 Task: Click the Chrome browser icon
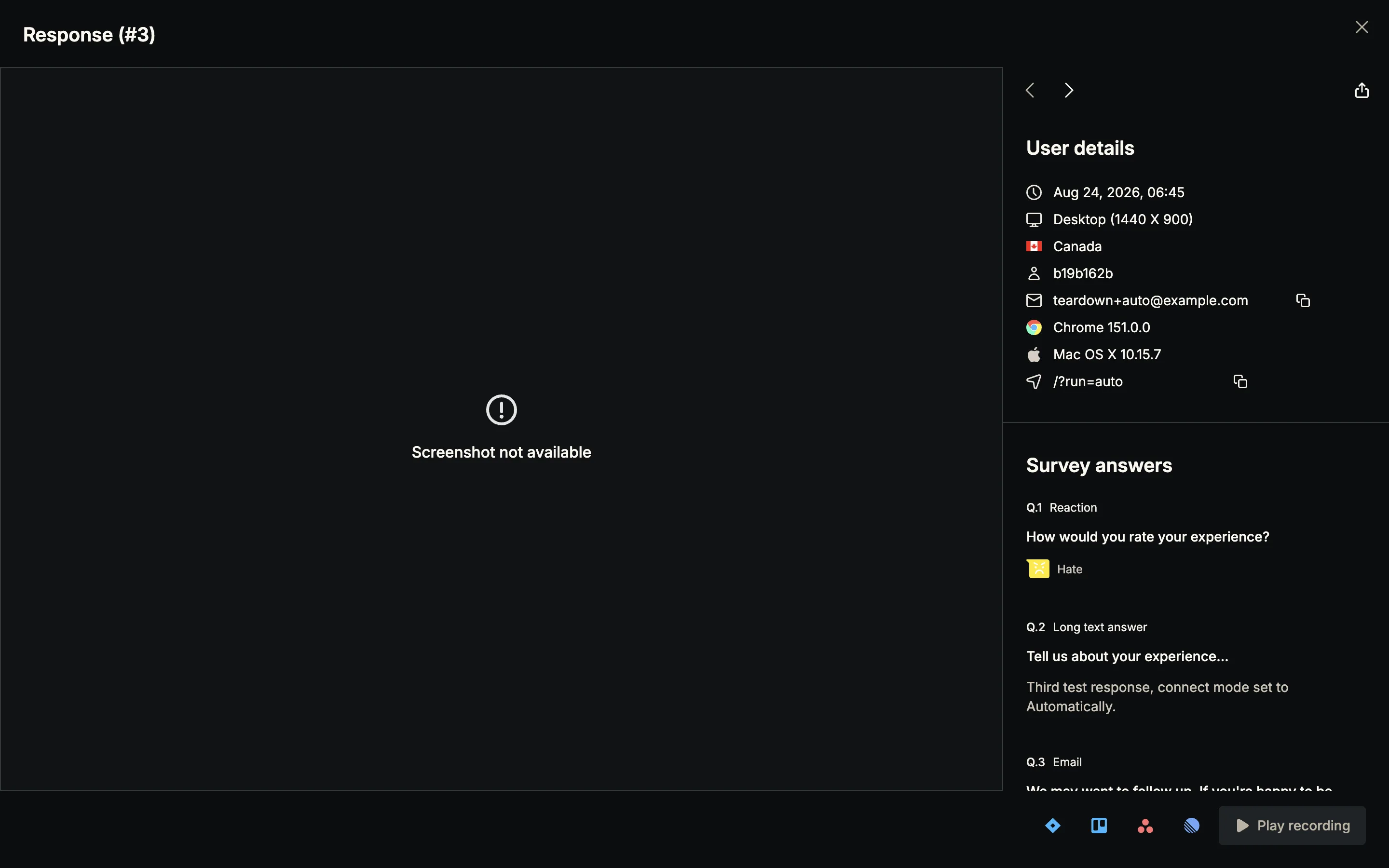click(1034, 327)
